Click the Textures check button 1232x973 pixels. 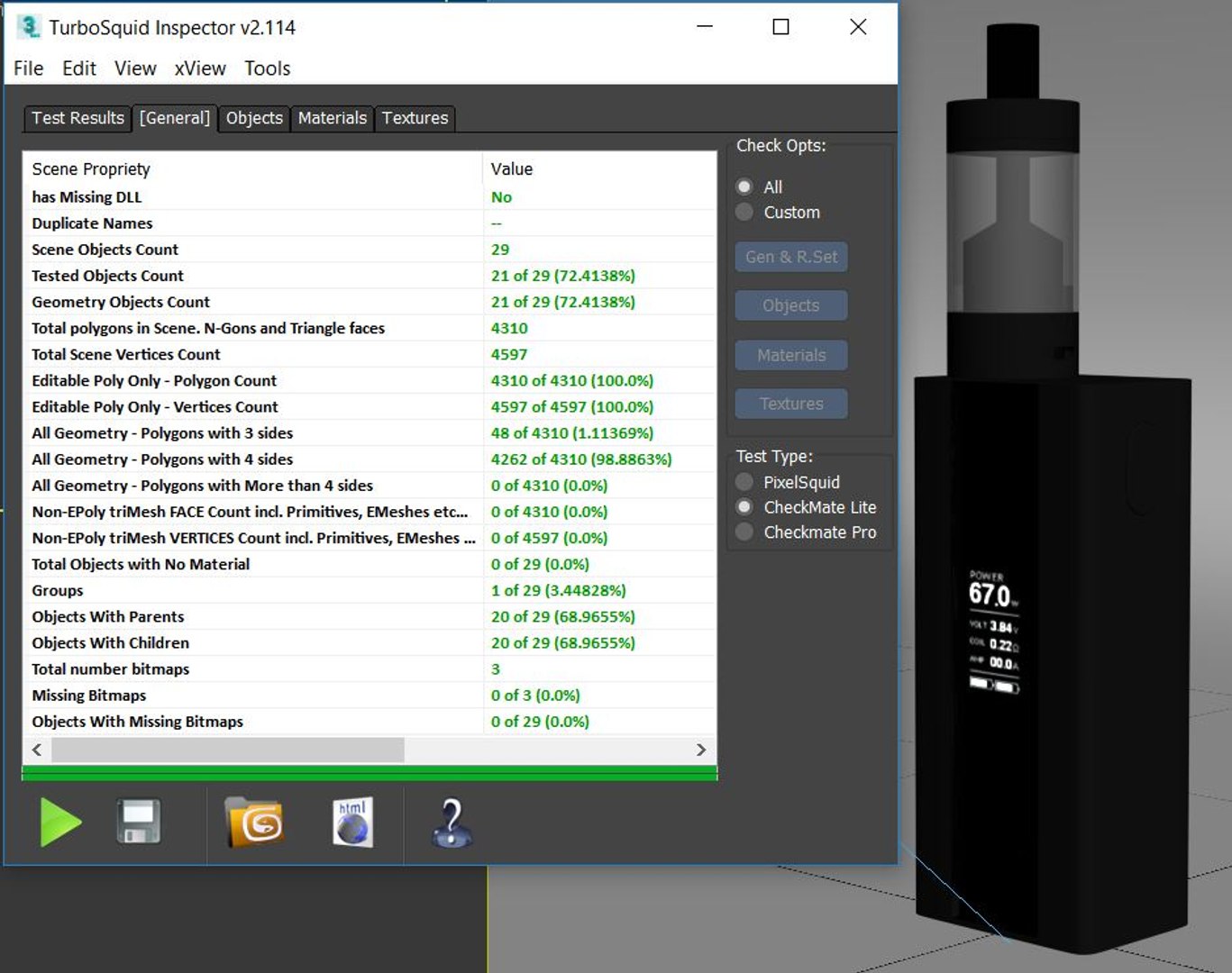pyautogui.click(x=791, y=404)
